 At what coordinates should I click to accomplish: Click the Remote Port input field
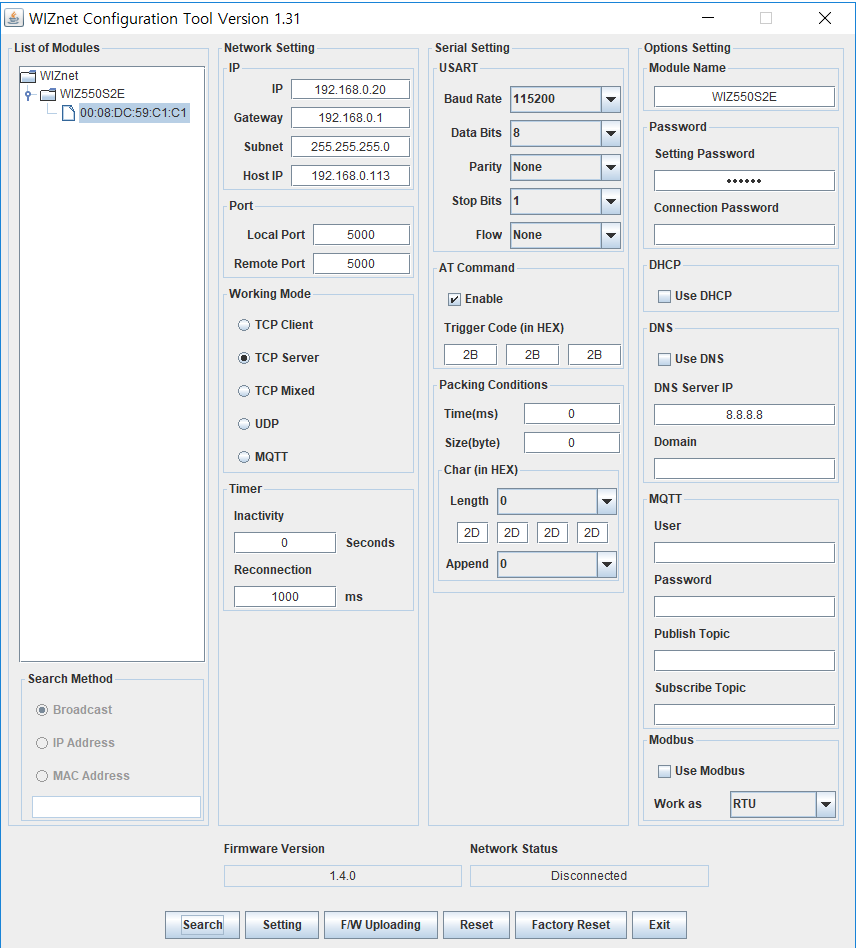361,264
